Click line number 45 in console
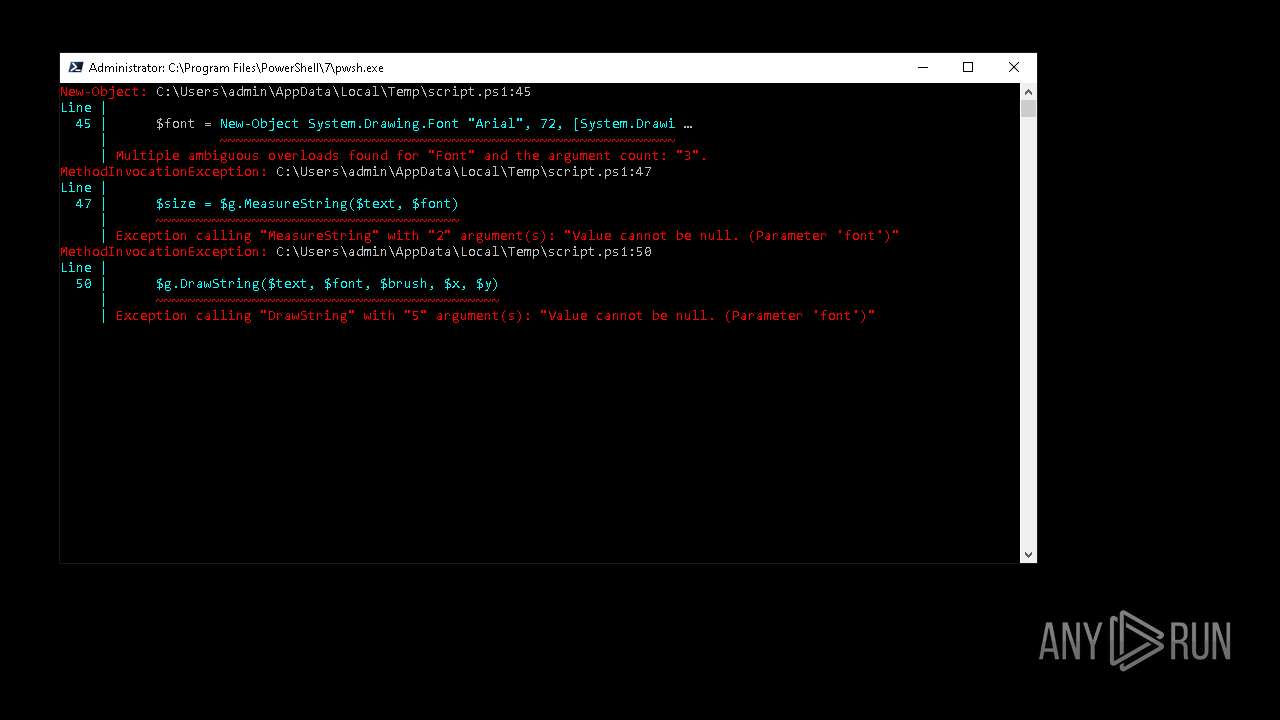1280x720 pixels. pos(84,124)
